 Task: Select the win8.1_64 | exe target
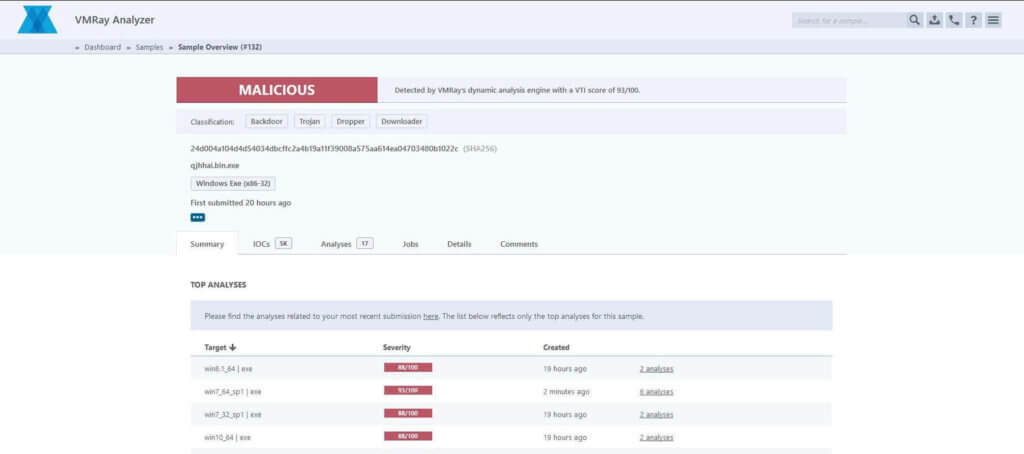(x=228, y=368)
